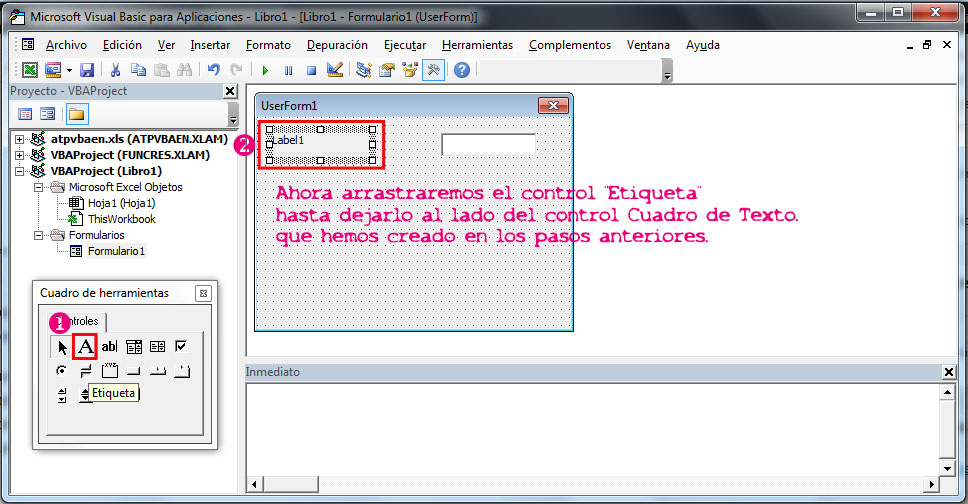
Task: Save the workbook with floppy icon
Action: click(87, 70)
